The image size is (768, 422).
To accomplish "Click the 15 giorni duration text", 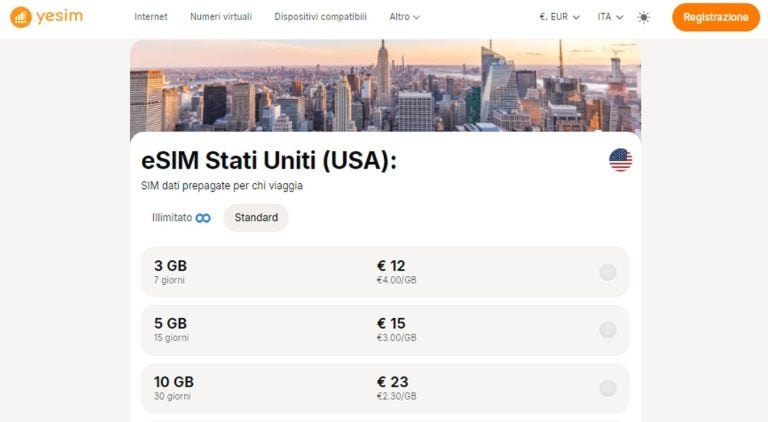I will click(171, 338).
